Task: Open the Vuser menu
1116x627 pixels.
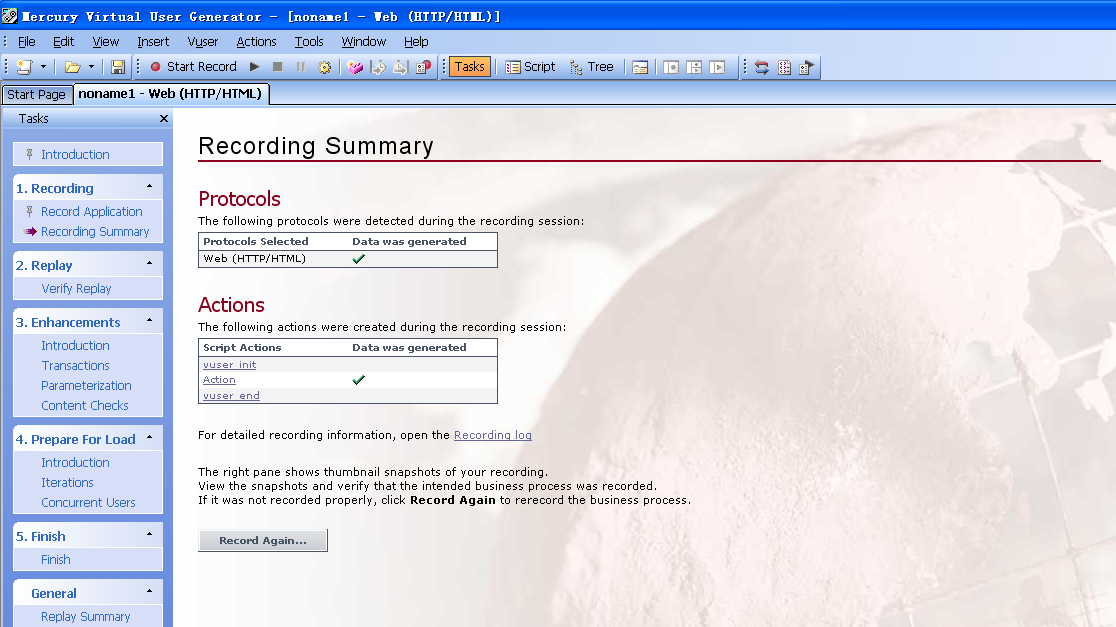Action: click(x=202, y=41)
